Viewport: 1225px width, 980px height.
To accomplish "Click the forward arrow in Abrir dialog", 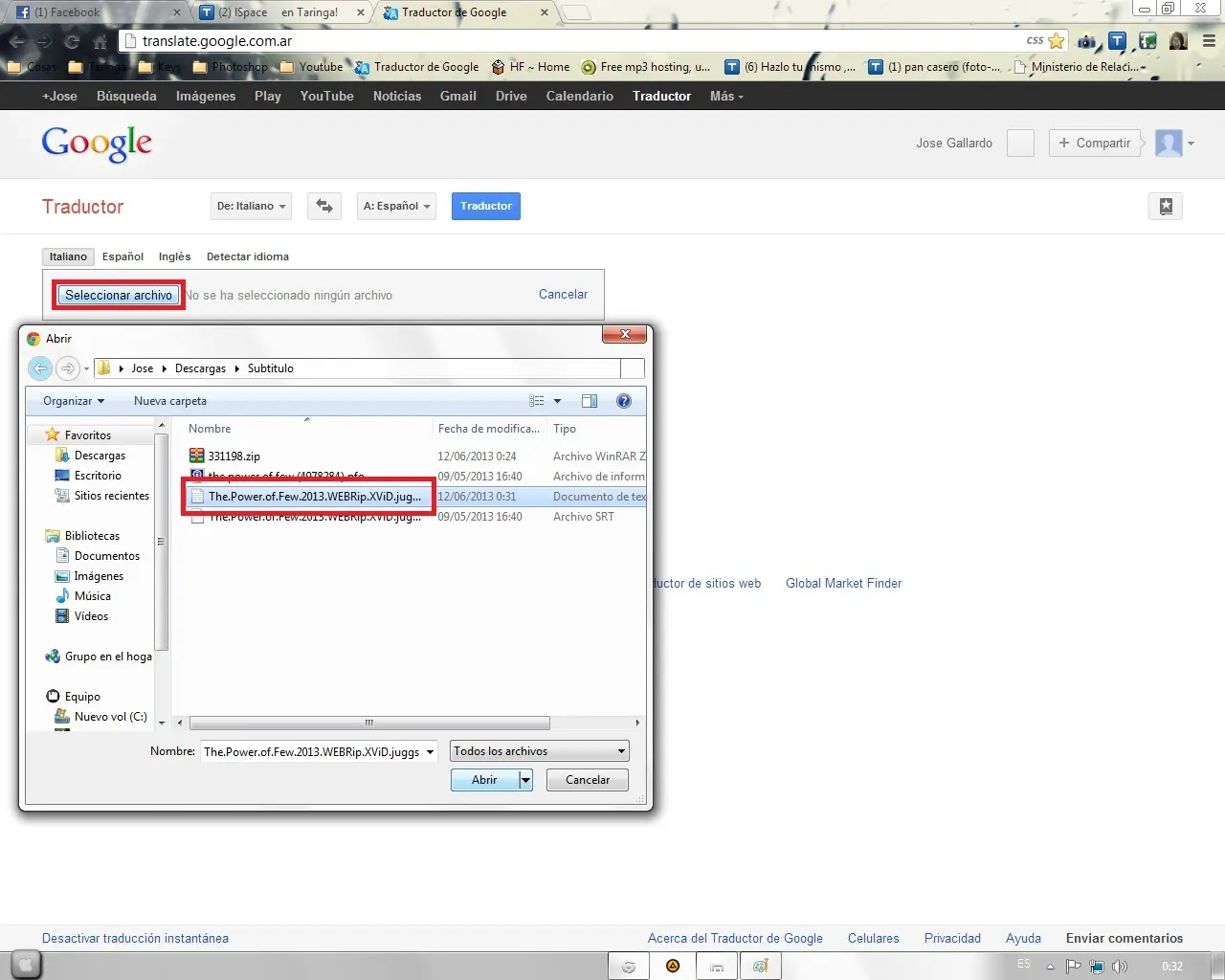I will click(67, 368).
